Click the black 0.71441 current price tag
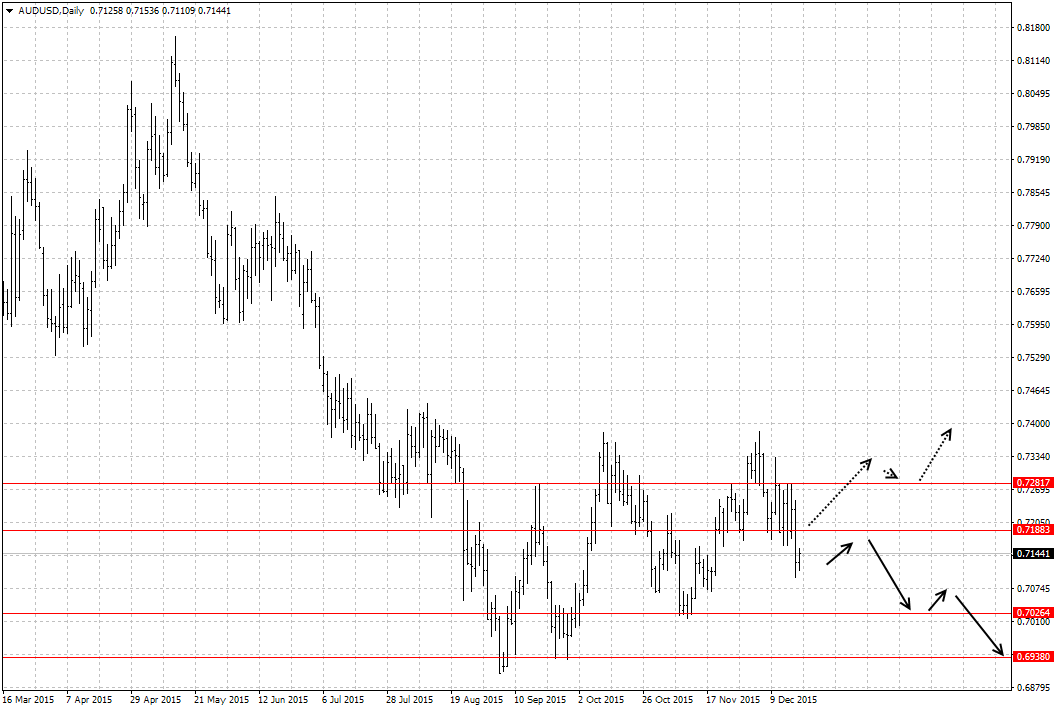 tap(1032, 553)
